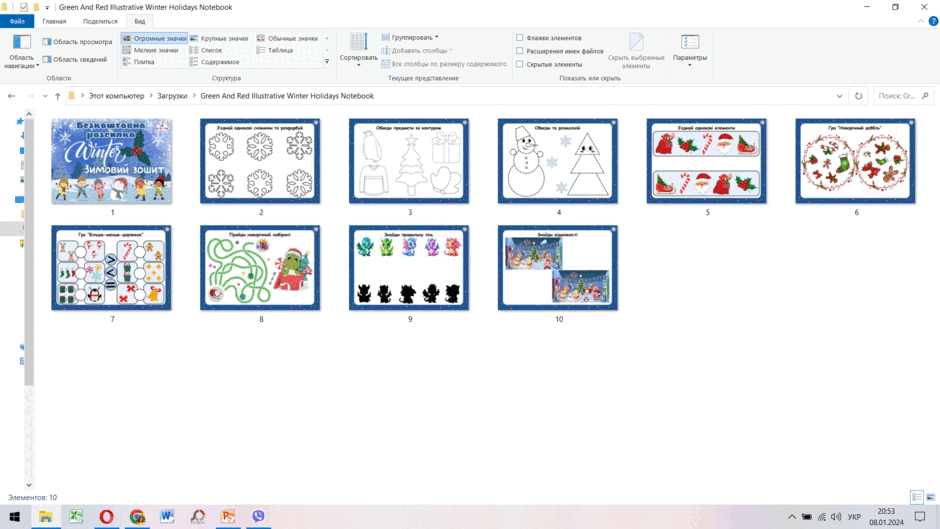940x529 pixels.
Task: Select the dobble game thumbnail 6
Action: click(x=855, y=161)
